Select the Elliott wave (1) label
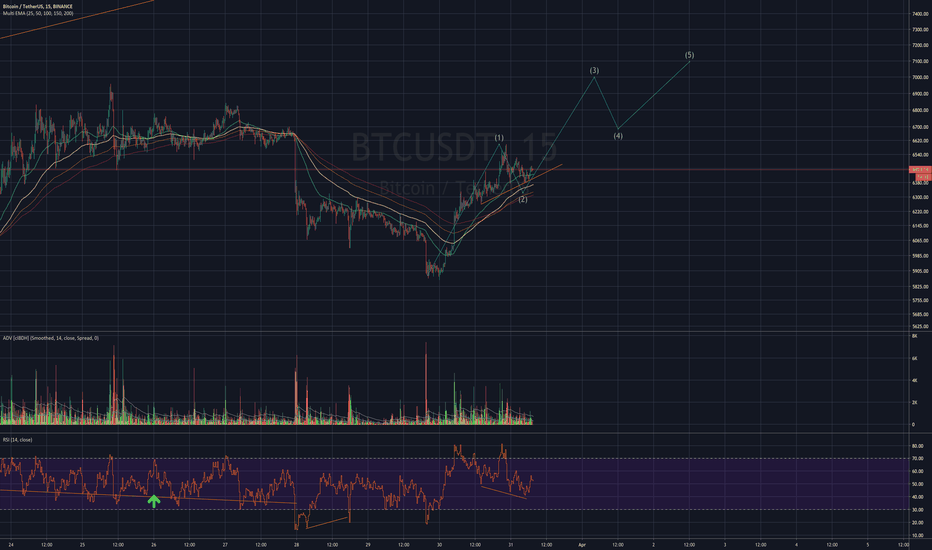 coord(499,138)
